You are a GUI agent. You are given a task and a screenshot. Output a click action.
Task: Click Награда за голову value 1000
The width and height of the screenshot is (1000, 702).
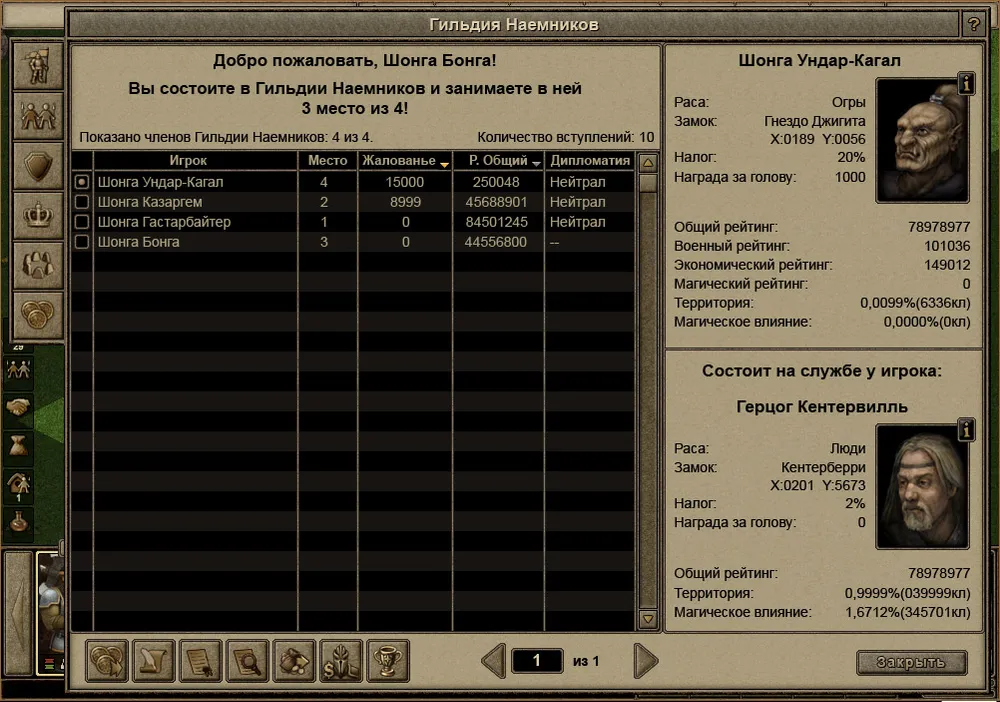click(x=850, y=177)
